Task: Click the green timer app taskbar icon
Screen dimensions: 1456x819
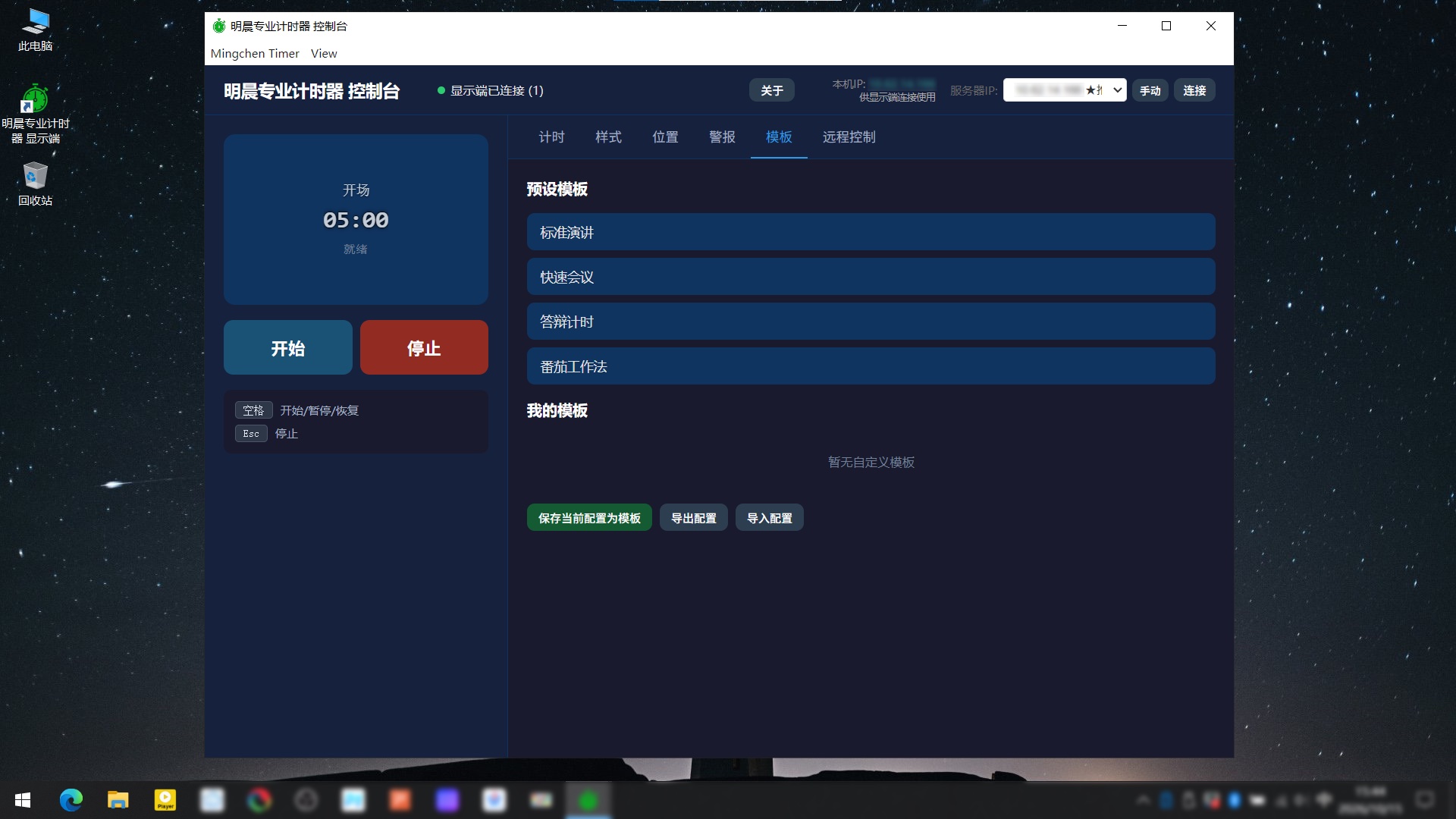Action: [x=588, y=800]
